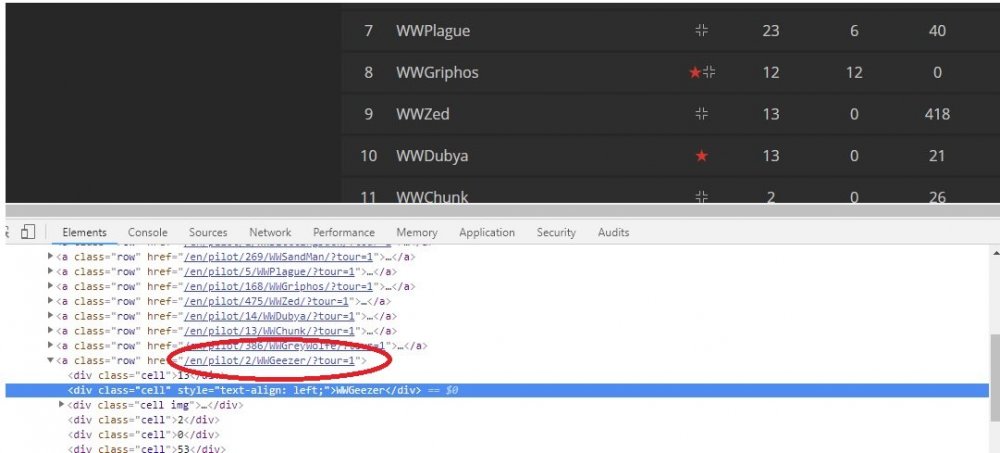Open the WWZed pilot row
This screenshot has height=453, width=1000.
tap(670, 114)
